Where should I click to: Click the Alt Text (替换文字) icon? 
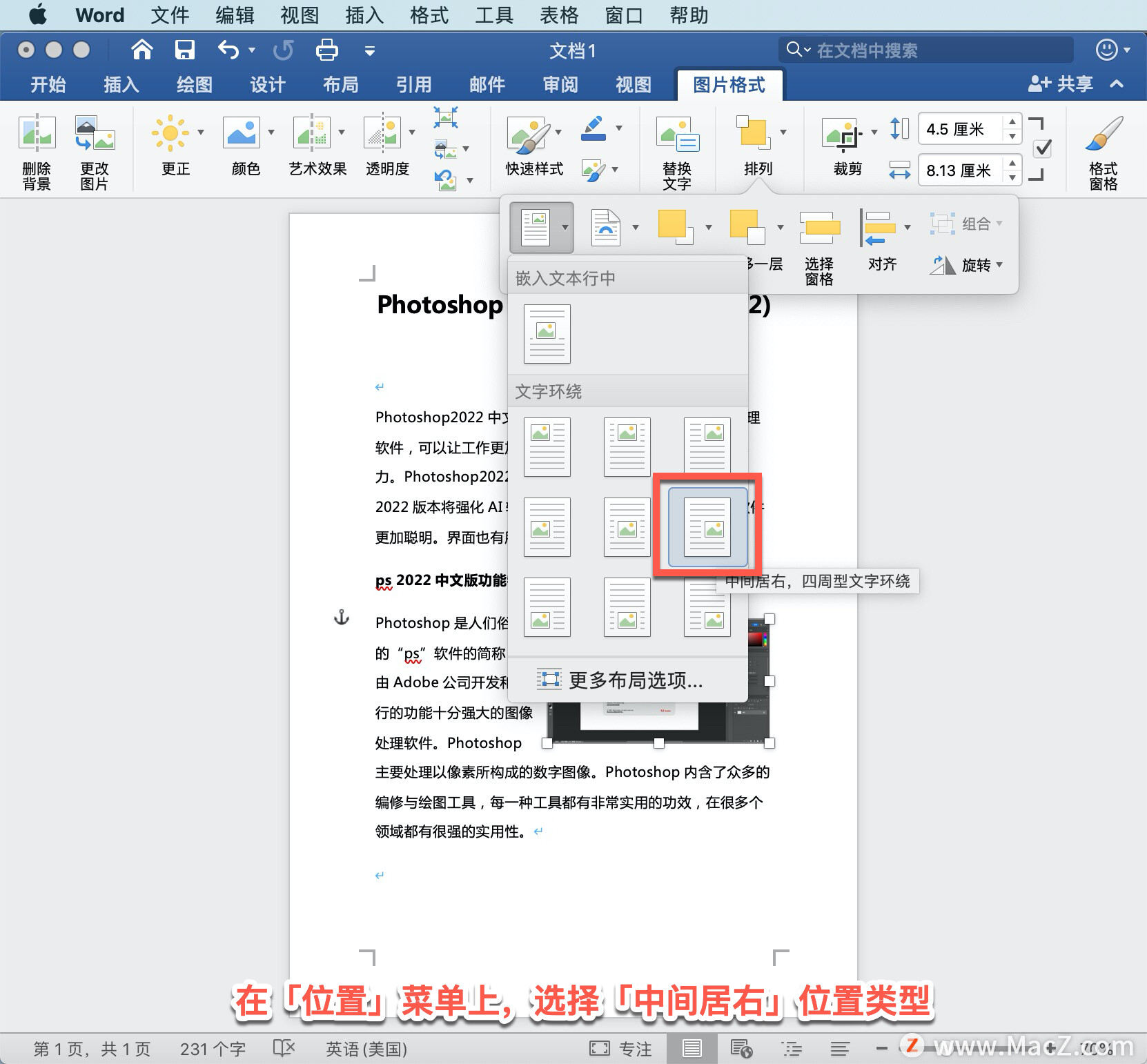point(677,135)
